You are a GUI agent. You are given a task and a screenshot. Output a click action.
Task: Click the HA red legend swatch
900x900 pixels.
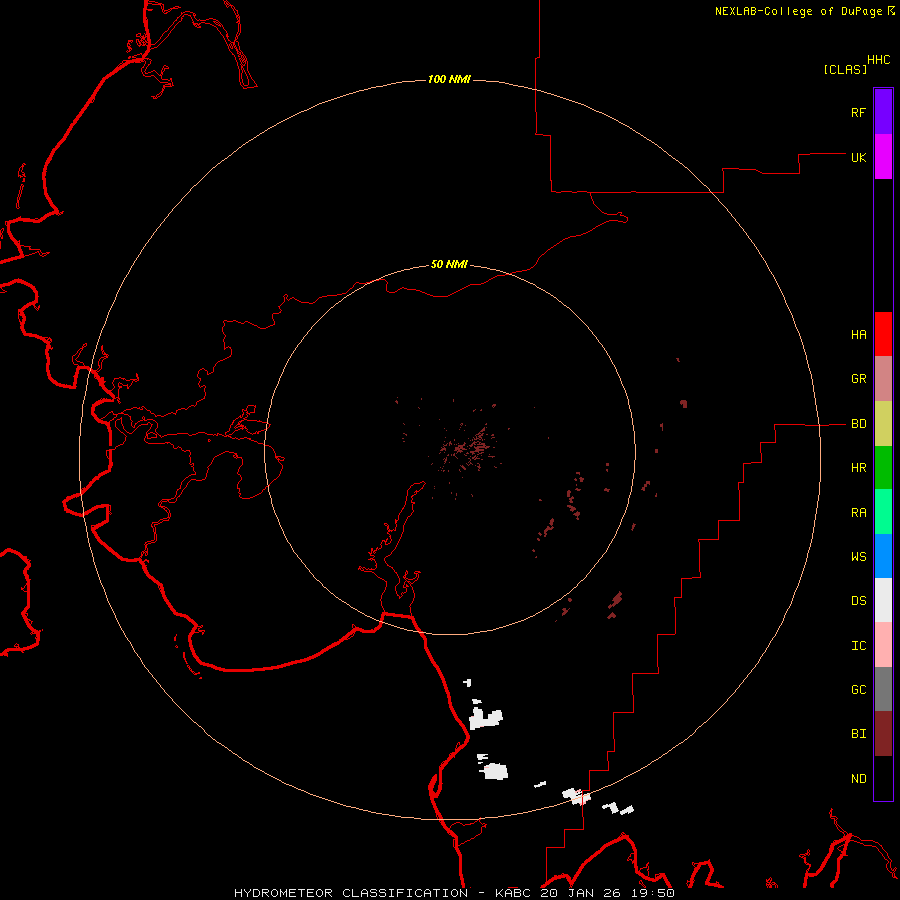(883, 334)
